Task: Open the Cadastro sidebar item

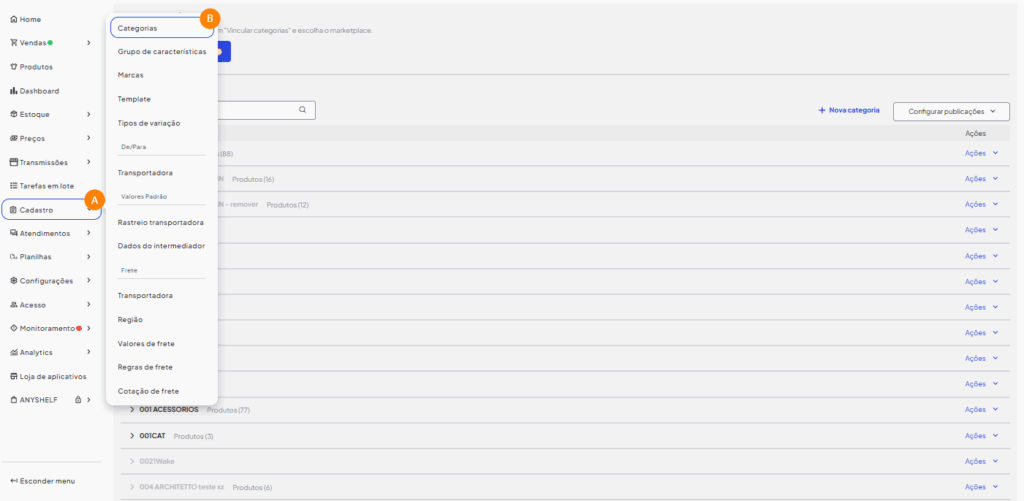Action: 37,210
